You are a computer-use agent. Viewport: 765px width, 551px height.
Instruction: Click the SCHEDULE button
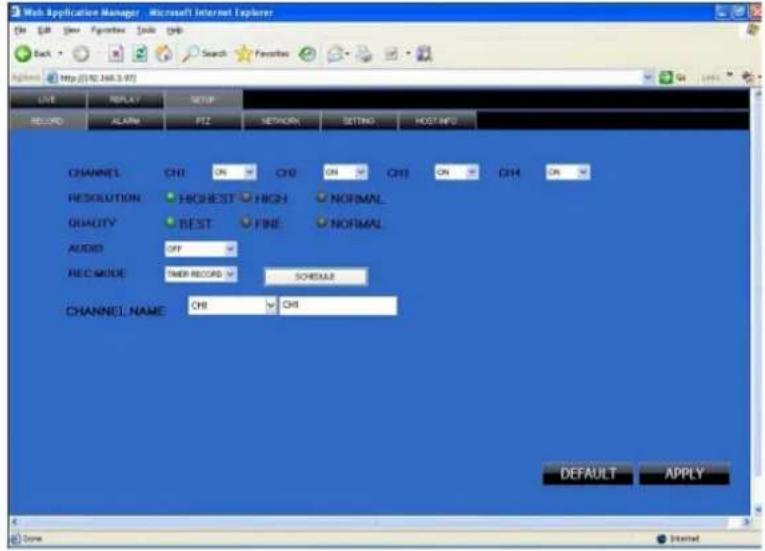pyautogui.click(x=315, y=276)
